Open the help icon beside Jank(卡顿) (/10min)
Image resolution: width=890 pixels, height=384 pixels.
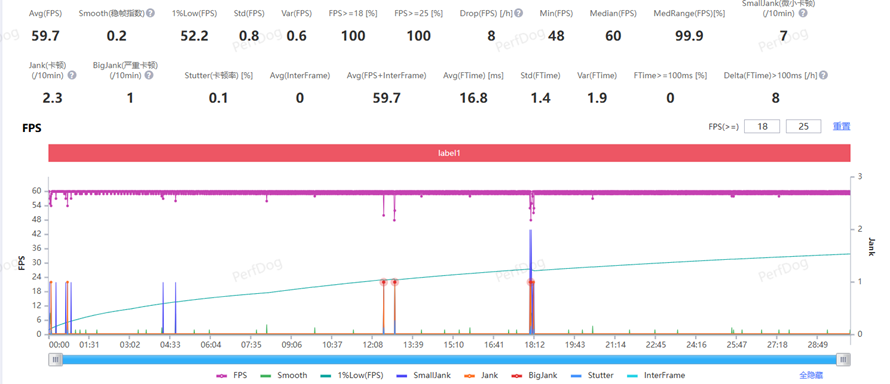click(x=72, y=75)
